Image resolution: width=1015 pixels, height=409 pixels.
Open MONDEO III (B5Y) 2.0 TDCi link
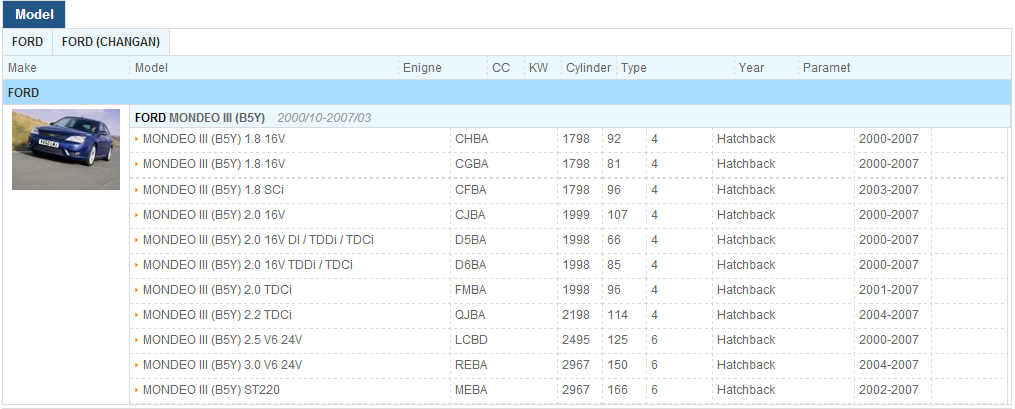point(217,290)
